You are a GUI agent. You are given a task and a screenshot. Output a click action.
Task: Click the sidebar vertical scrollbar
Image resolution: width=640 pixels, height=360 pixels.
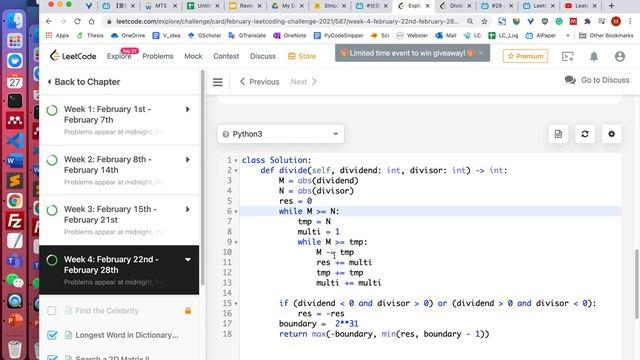[202, 178]
